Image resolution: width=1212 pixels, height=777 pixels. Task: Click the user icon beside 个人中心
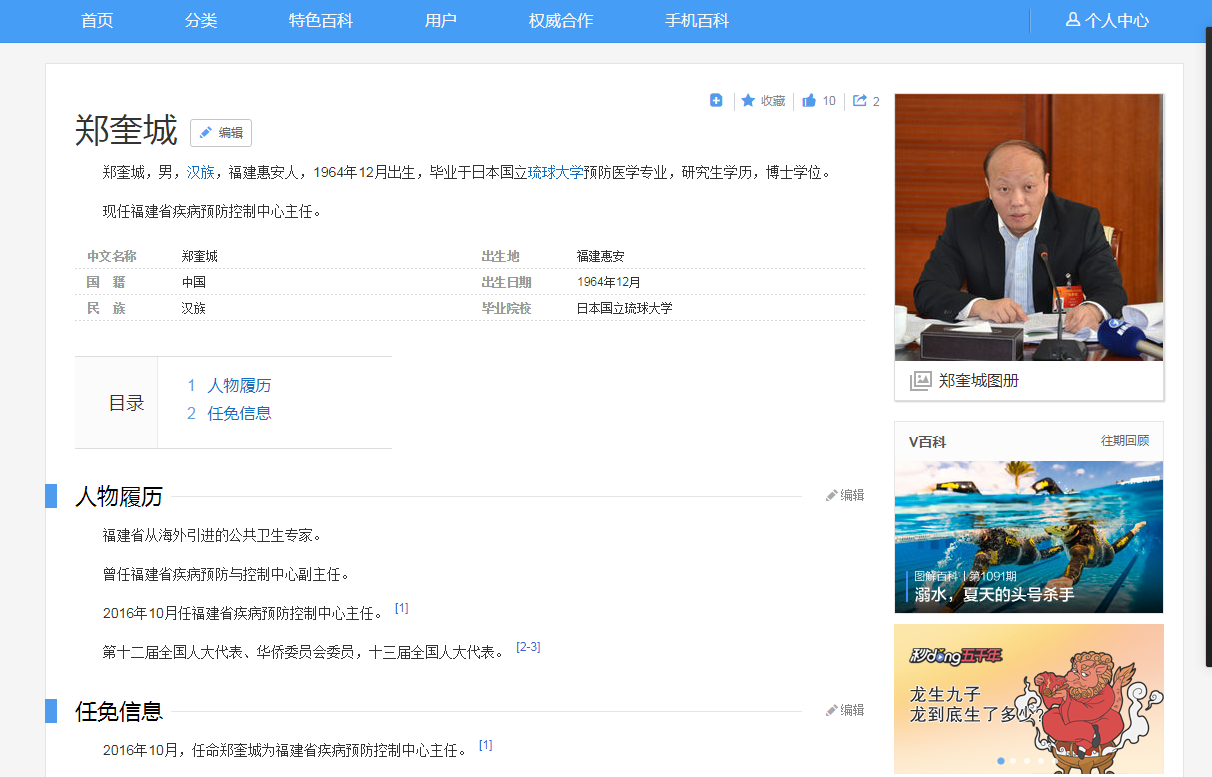tap(1073, 20)
